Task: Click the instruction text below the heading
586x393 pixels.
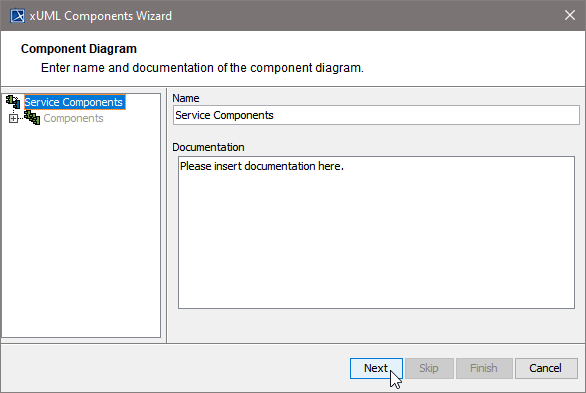Action: (x=202, y=68)
